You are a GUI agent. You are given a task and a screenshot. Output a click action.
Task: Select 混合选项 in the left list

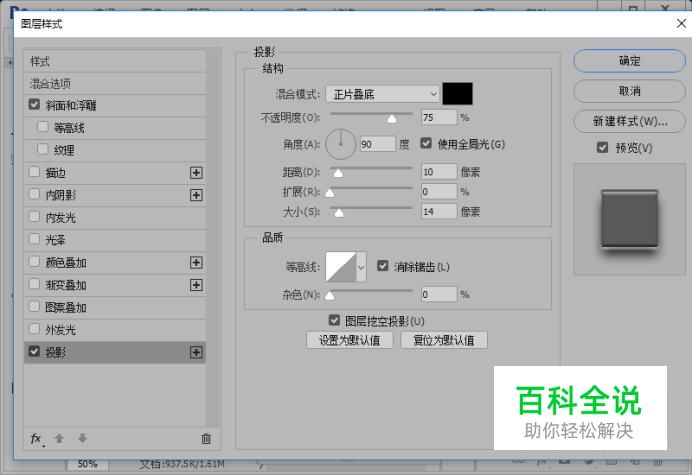[115, 83]
